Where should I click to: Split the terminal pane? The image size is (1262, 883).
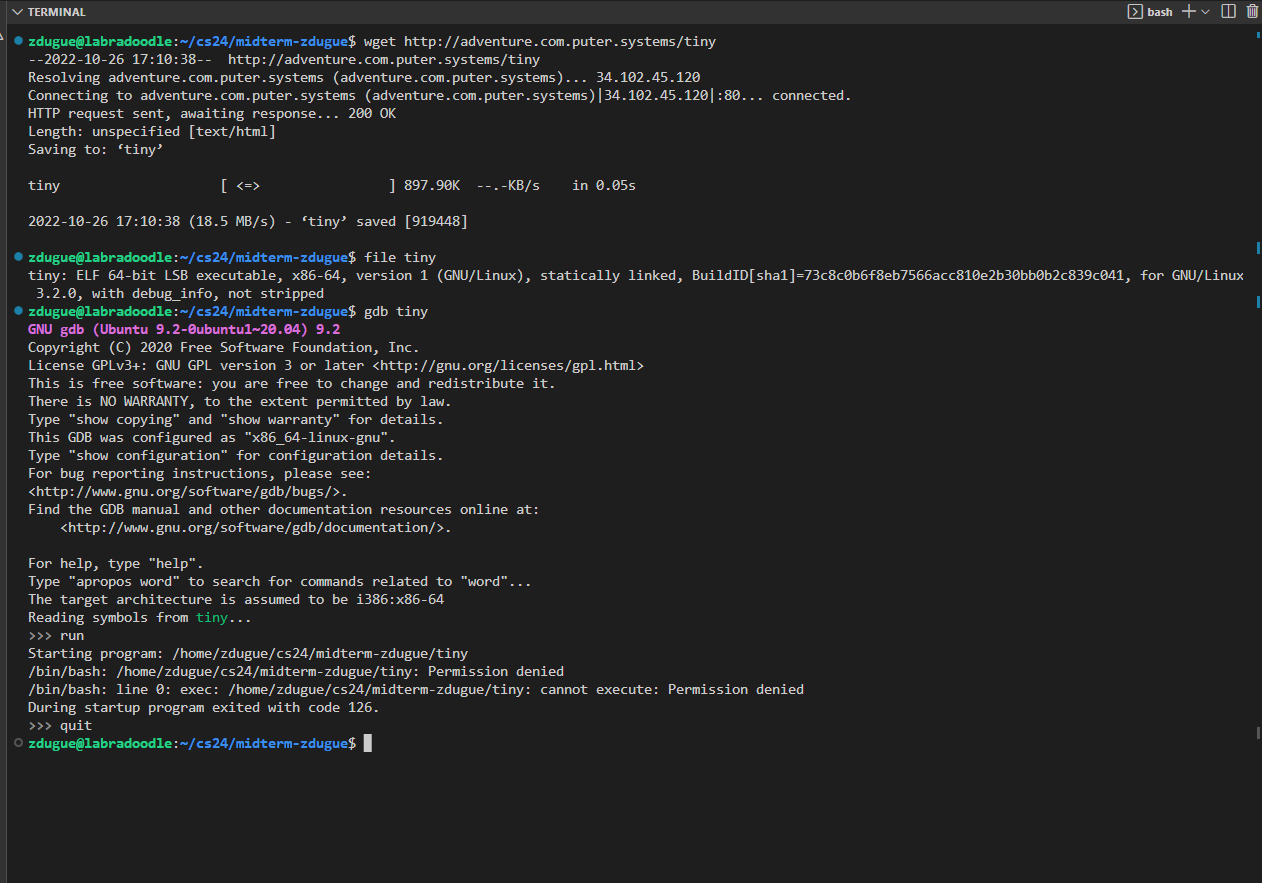[1229, 12]
